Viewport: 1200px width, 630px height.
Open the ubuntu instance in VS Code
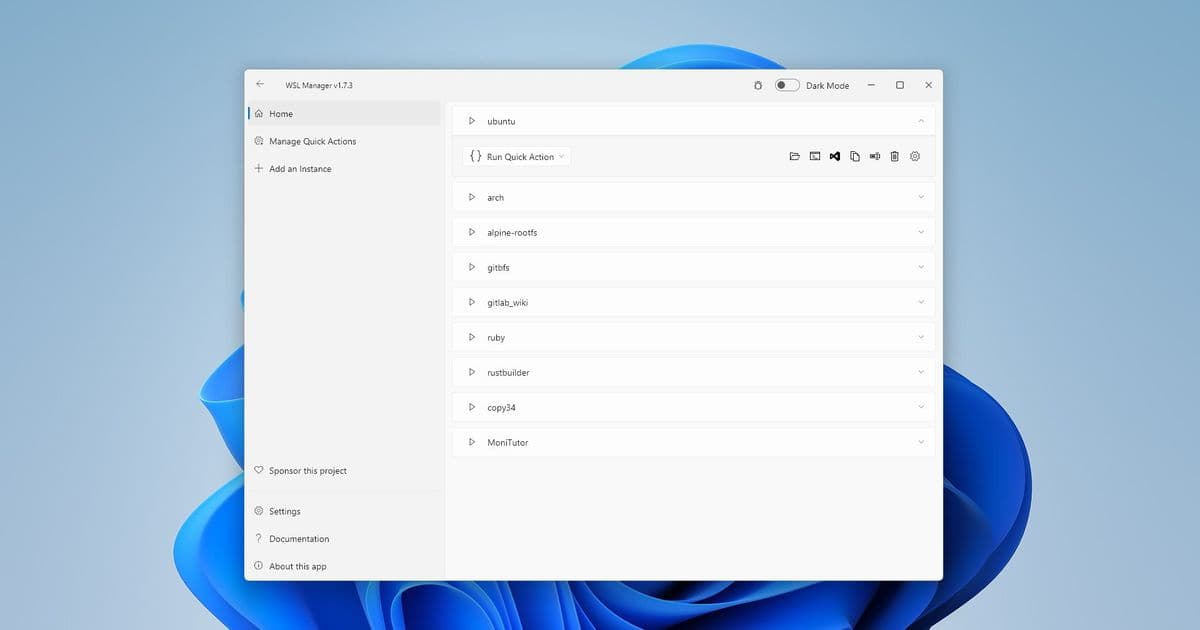coord(834,156)
